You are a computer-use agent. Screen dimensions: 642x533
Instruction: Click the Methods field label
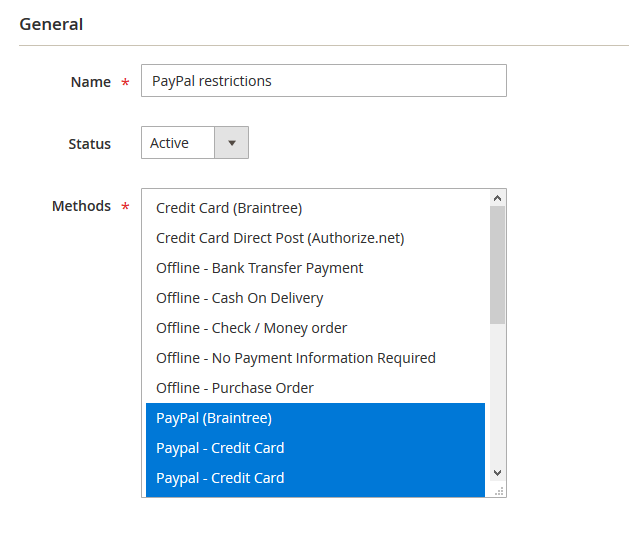coord(81,206)
